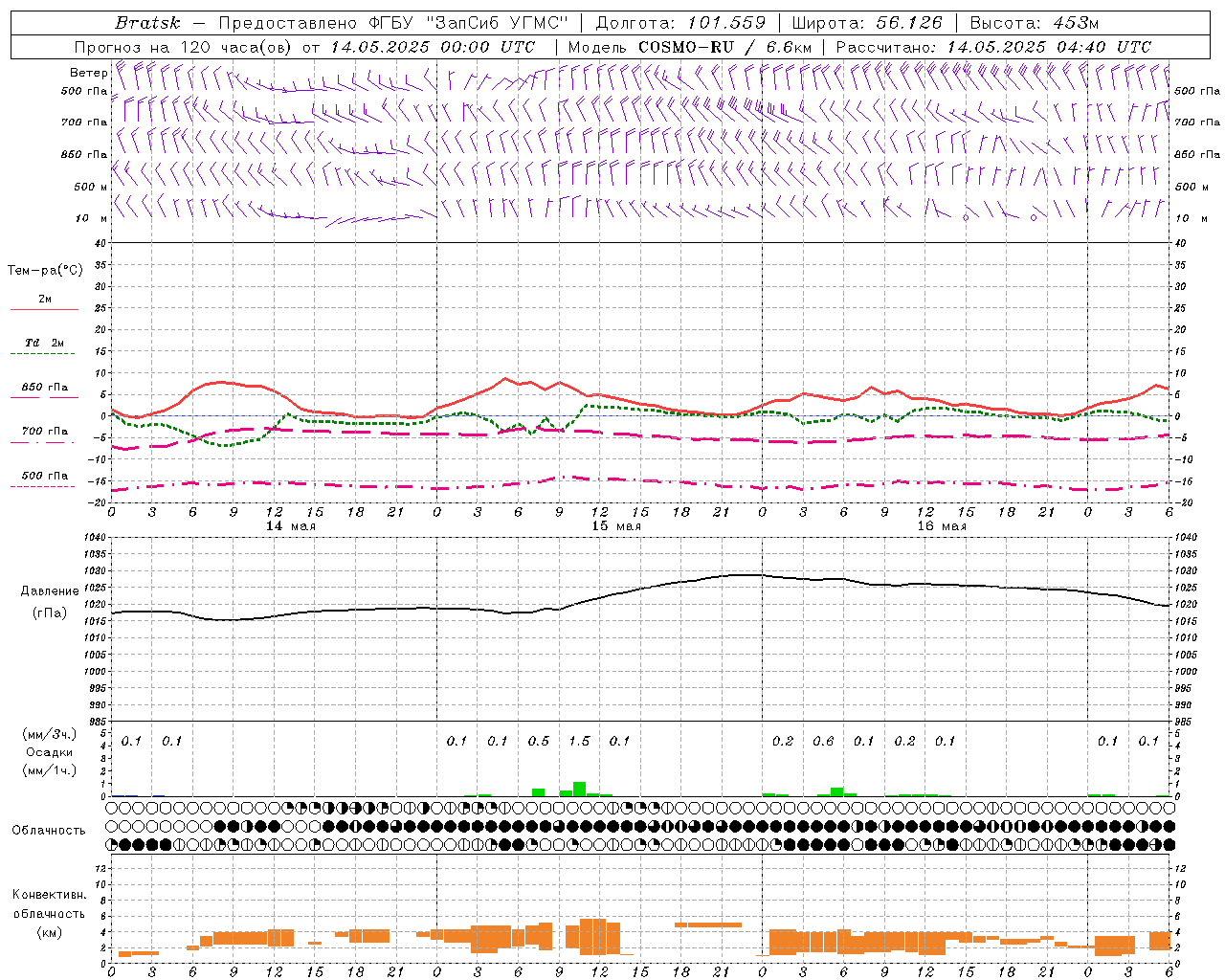This screenshot has width=1225, height=980.
Task: Click '700 гПа' entry in temperature legend
Action: [x=45, y=432]
